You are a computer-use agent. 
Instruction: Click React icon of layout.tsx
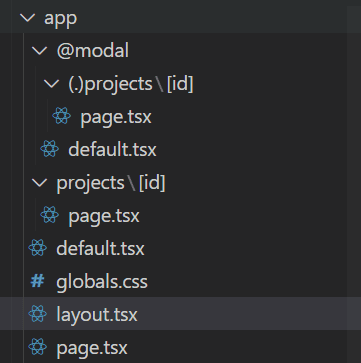(x=38, y=314)
